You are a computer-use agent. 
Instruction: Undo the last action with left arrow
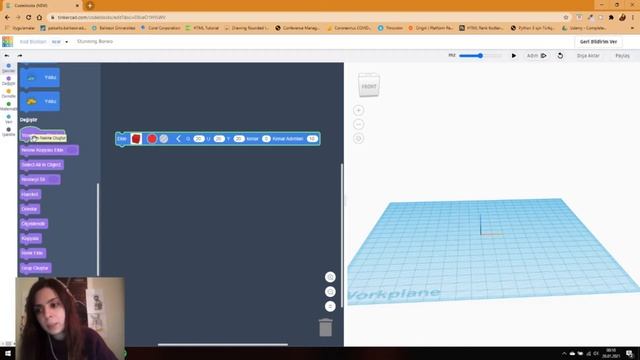click(7, 56)
